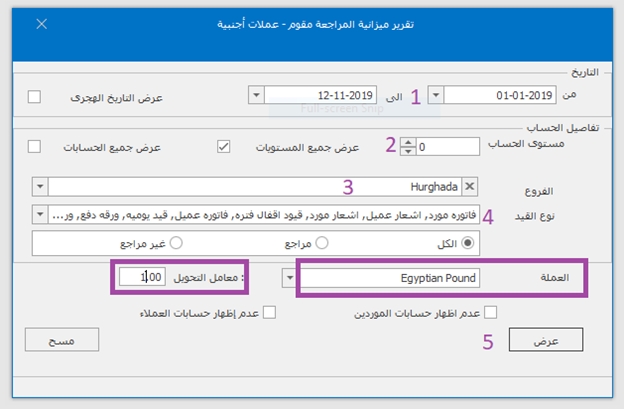624x409 pixels.
Task: Enable the عرض التاريخ الهجرى checkbox
Action: coord(35,97)
